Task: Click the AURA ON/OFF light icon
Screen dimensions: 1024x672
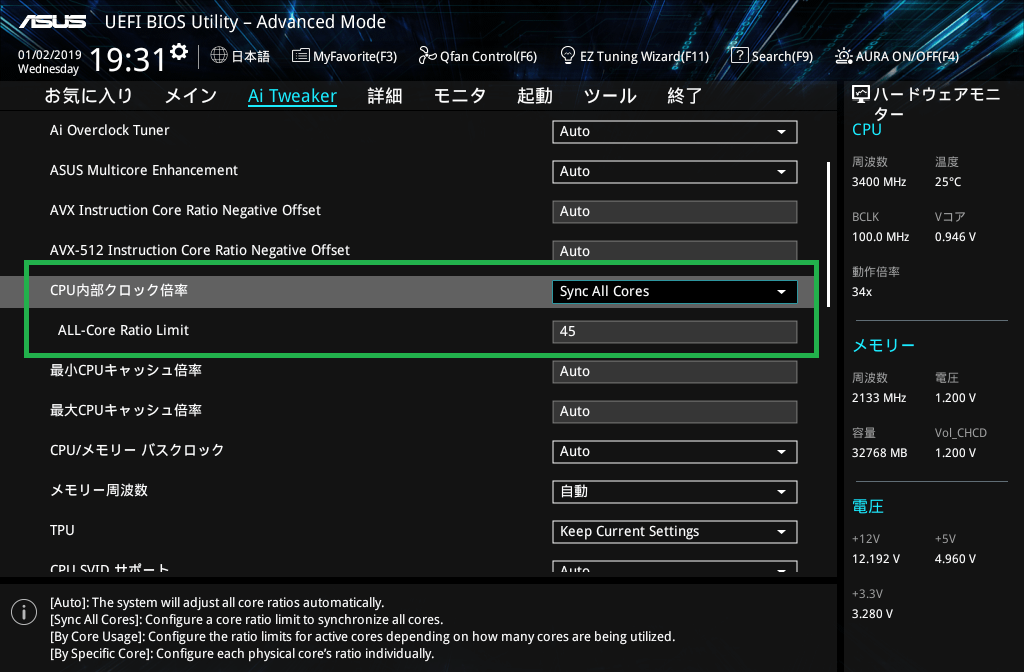Action: 843,56
